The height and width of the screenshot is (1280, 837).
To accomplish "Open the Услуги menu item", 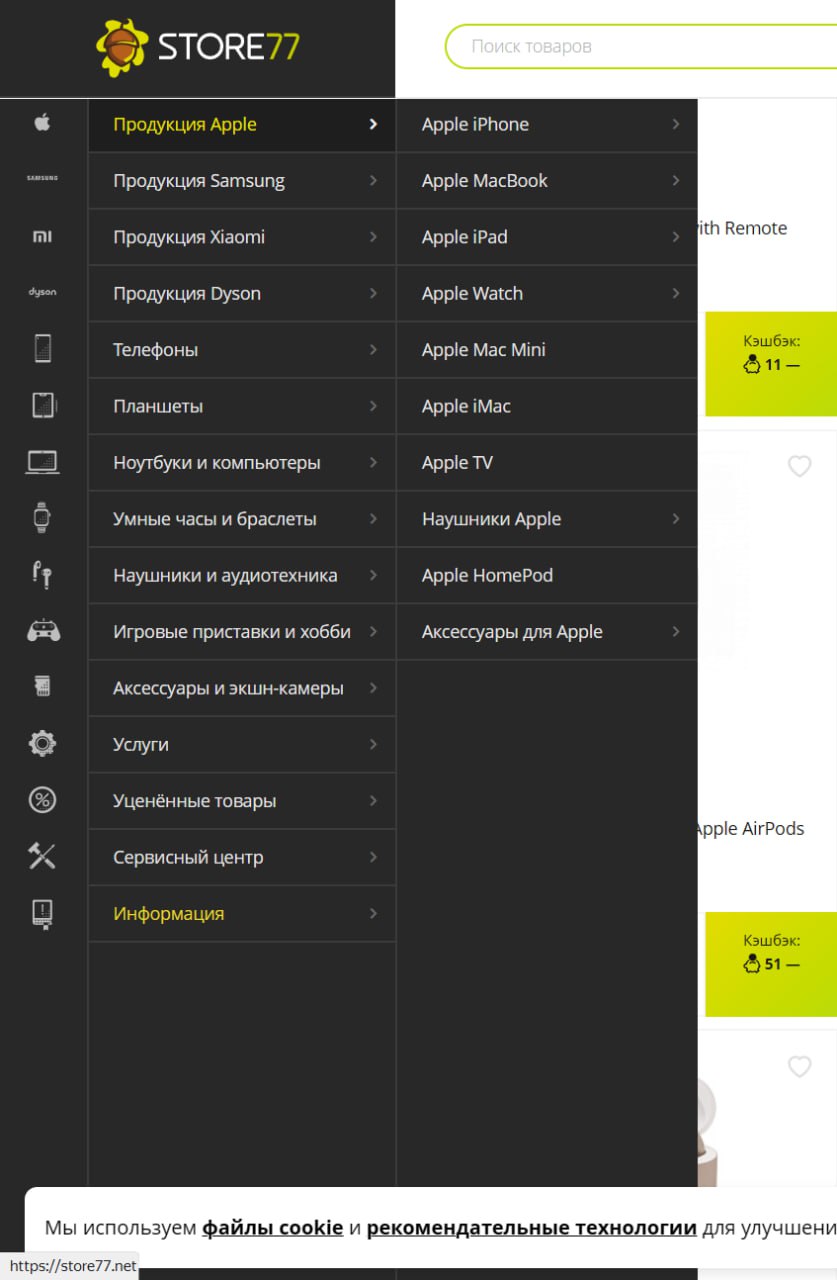I will [x=242, y=745].
